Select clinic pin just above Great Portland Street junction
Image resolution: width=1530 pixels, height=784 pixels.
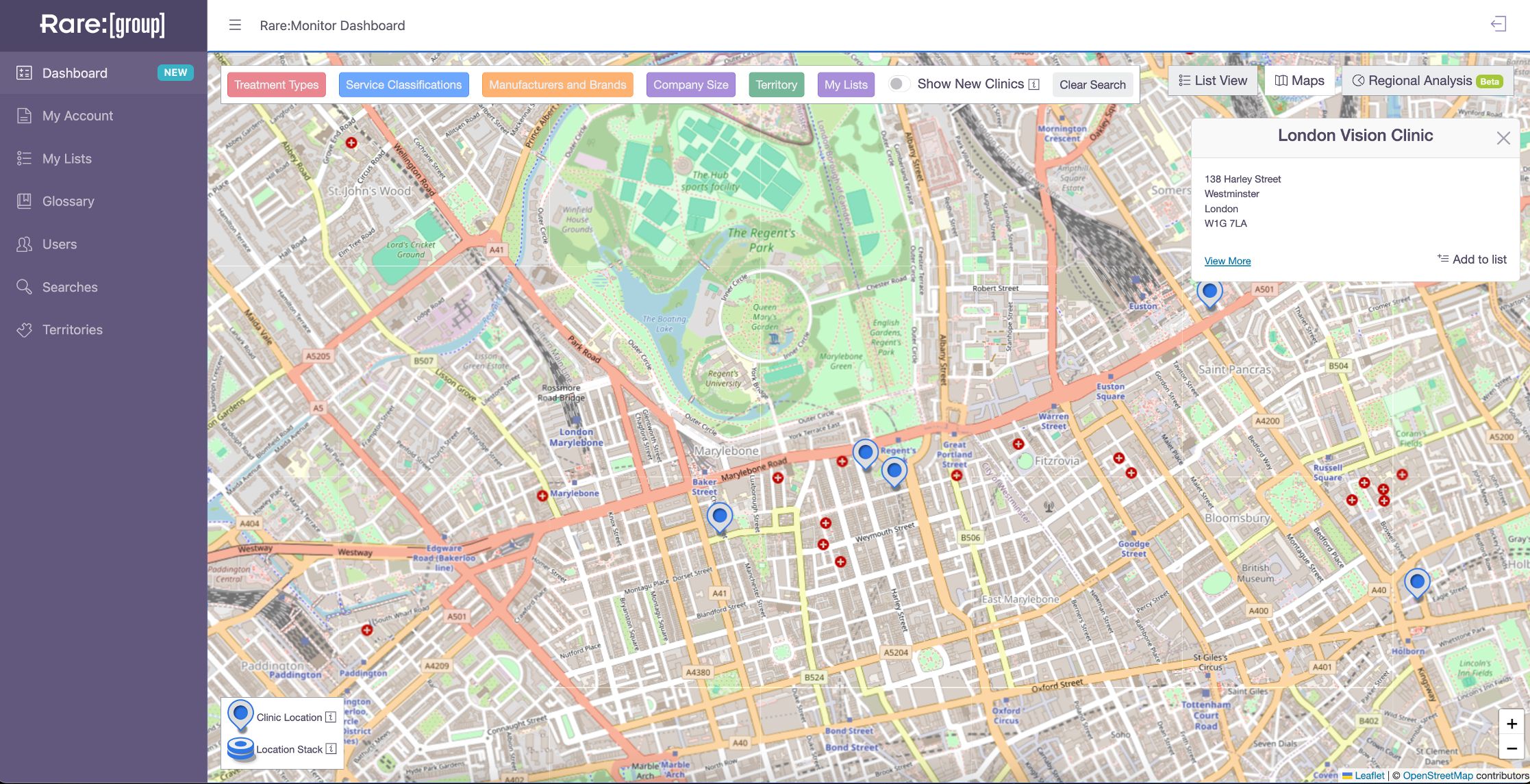tap(894, 472)
